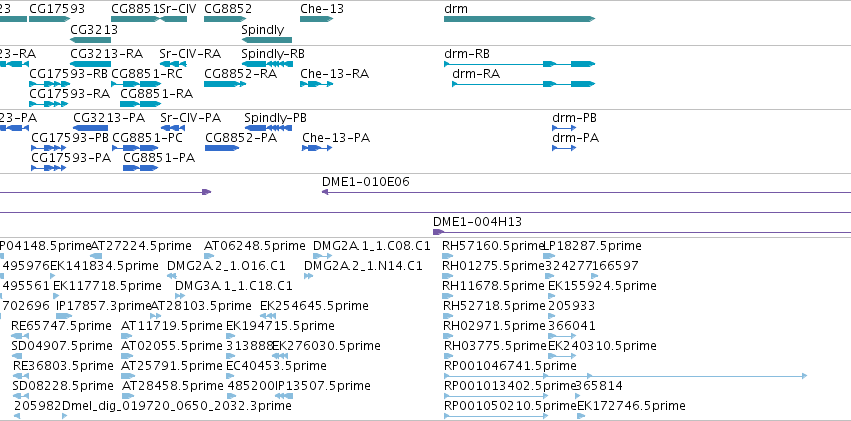Open EST EC40453.5prime

point(276,366)
